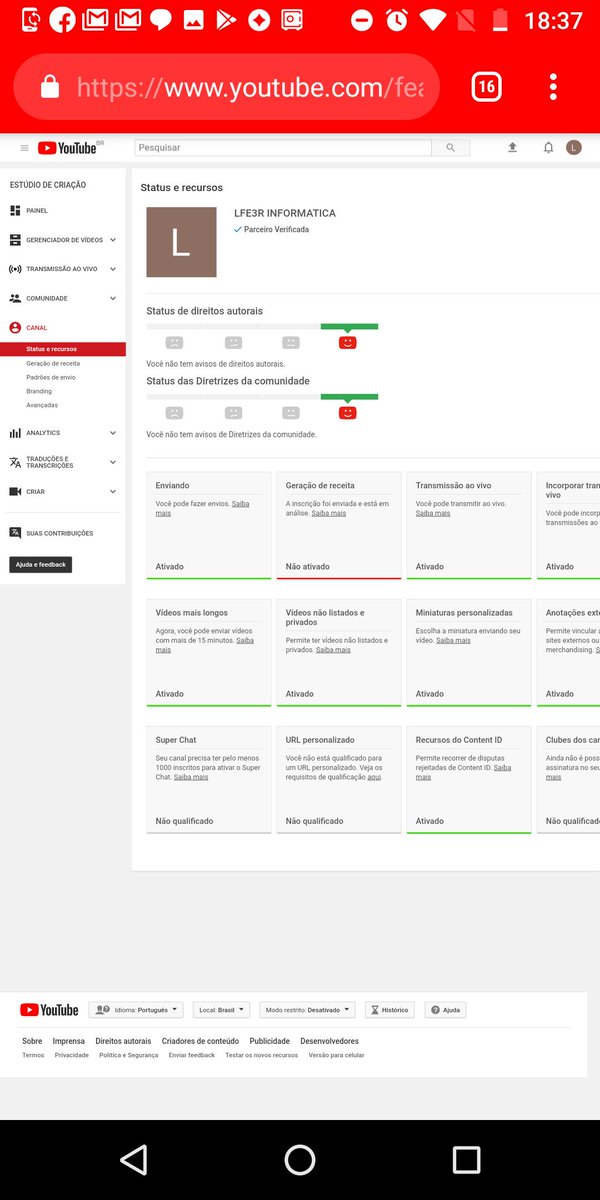Click Testar os novos recursos link
Viewport: 600px width, 1200px height.
[261, 1055]
